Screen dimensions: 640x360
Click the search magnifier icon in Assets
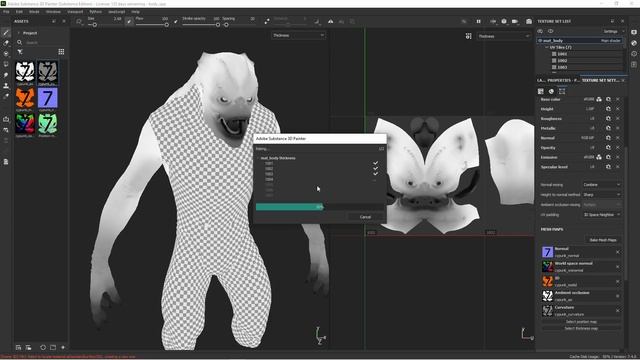click(20, 42)
